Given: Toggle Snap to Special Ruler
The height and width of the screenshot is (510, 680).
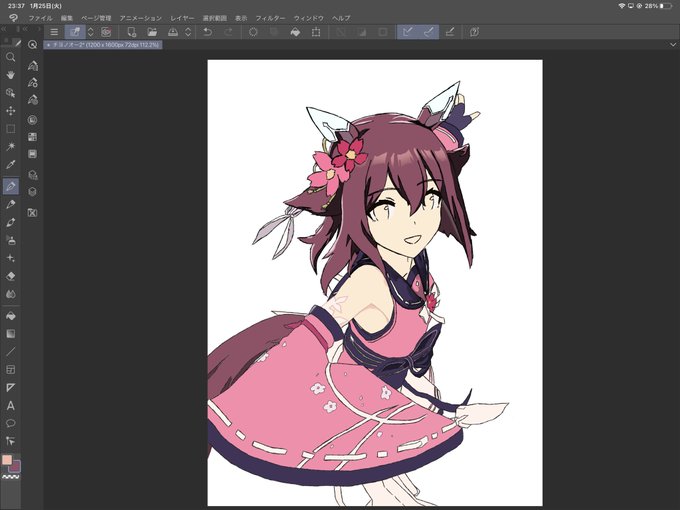Looking at the screenshot, I should [x=428, y=32].
